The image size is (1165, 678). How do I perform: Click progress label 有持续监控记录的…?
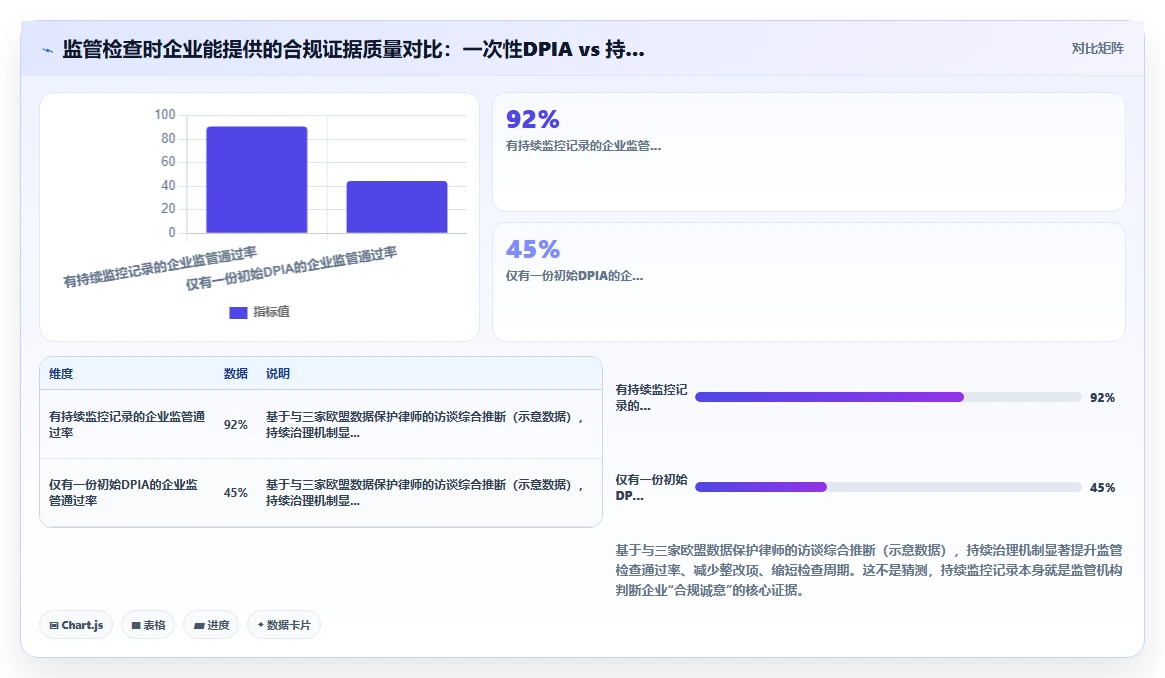coord(652,397)
